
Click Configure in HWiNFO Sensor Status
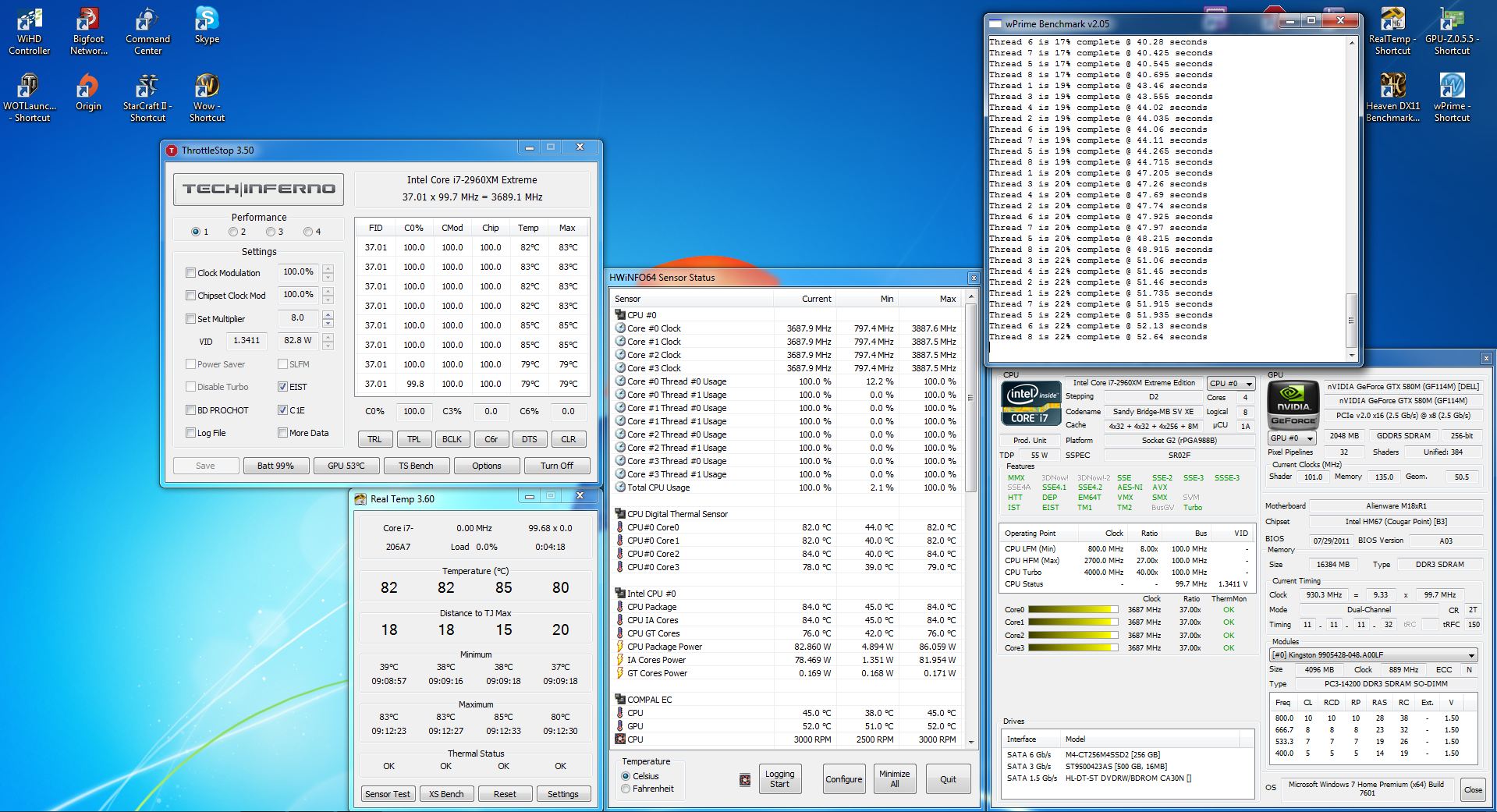coord(844,779)
